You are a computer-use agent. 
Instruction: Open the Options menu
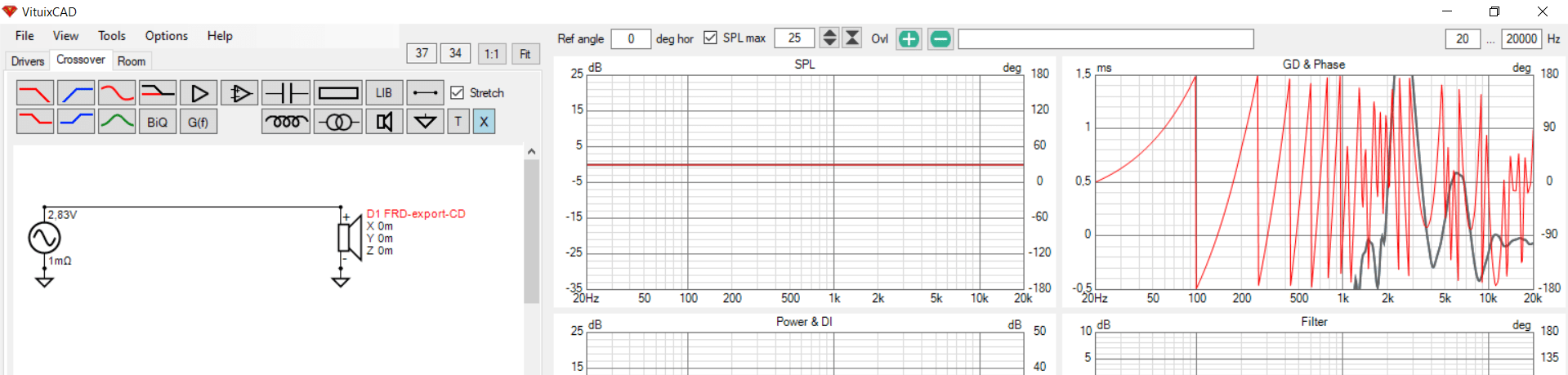(x=167, y=36)
